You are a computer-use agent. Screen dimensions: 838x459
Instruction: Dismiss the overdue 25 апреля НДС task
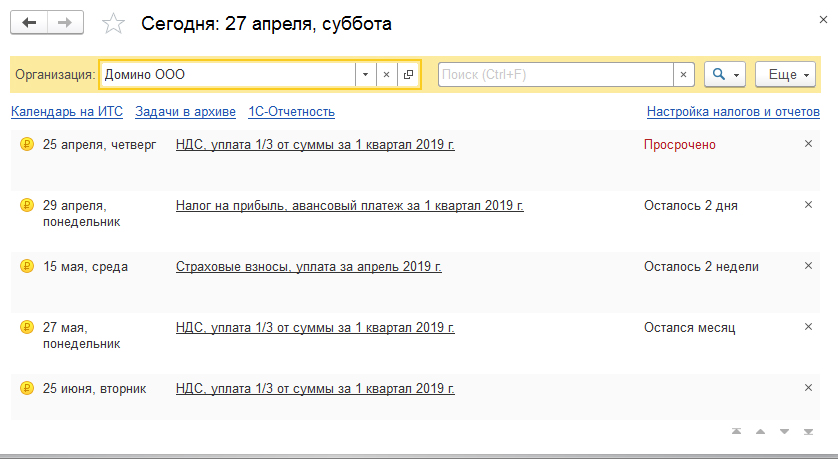(x=808, y=144)
